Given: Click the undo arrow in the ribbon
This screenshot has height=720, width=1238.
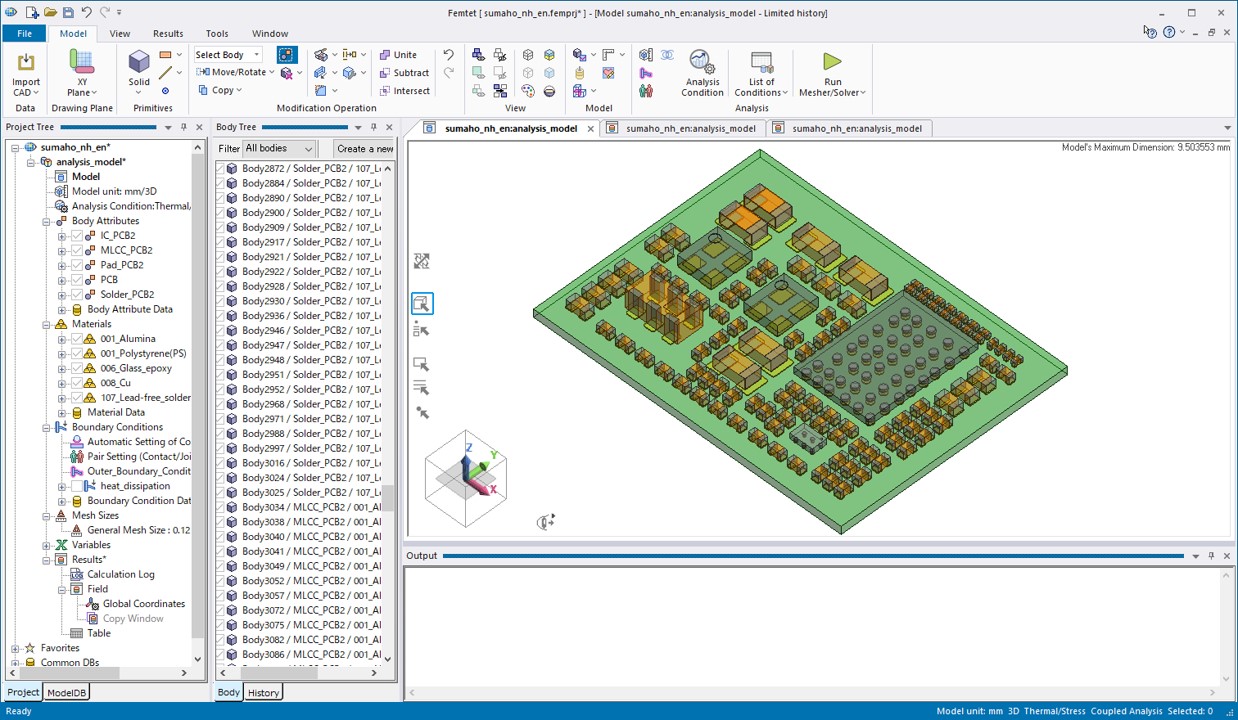Looking at the screenshot, I should 448,55.
